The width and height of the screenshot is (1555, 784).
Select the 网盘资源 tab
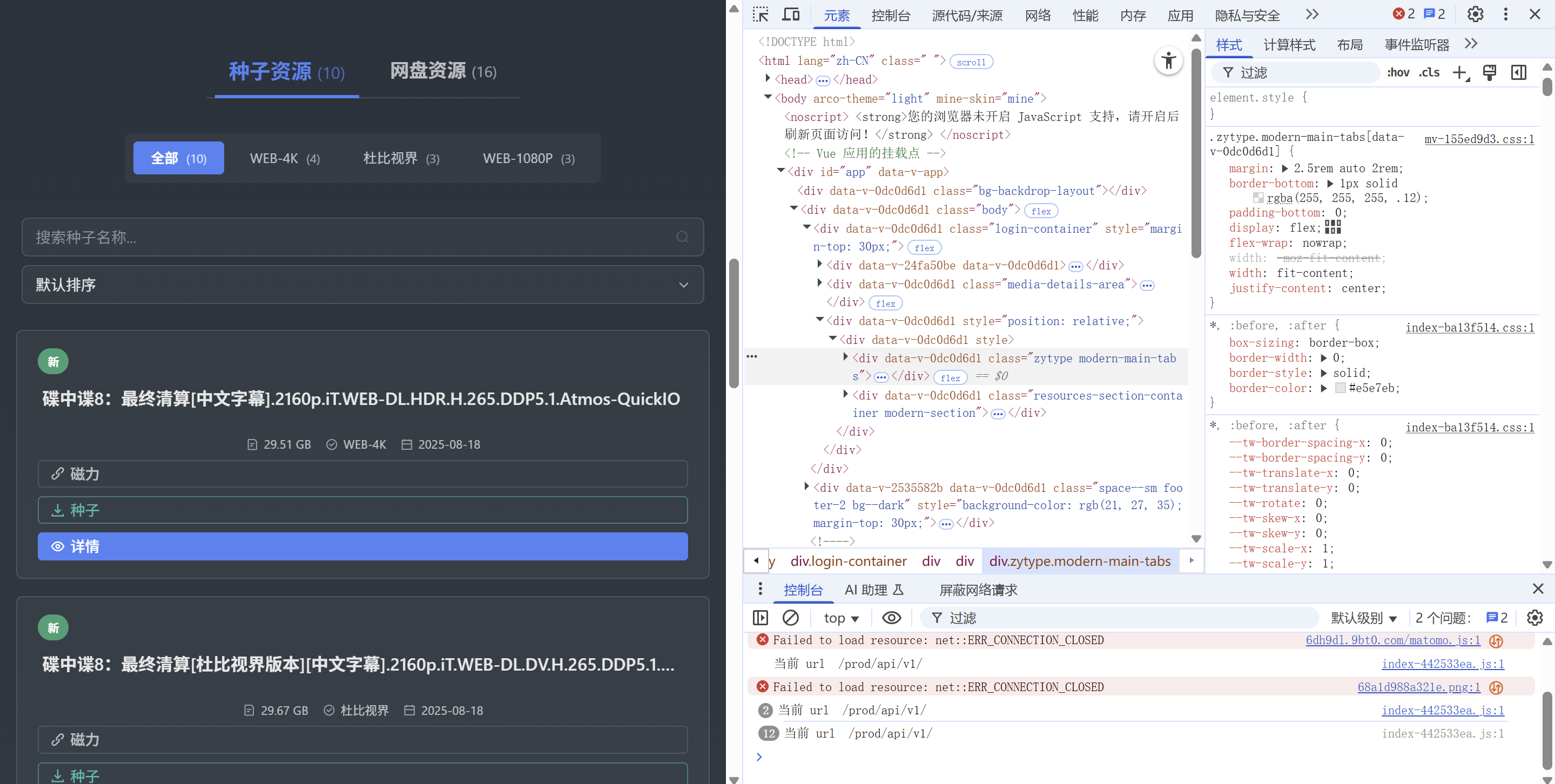pyautogui.click(x=442, y=72)
